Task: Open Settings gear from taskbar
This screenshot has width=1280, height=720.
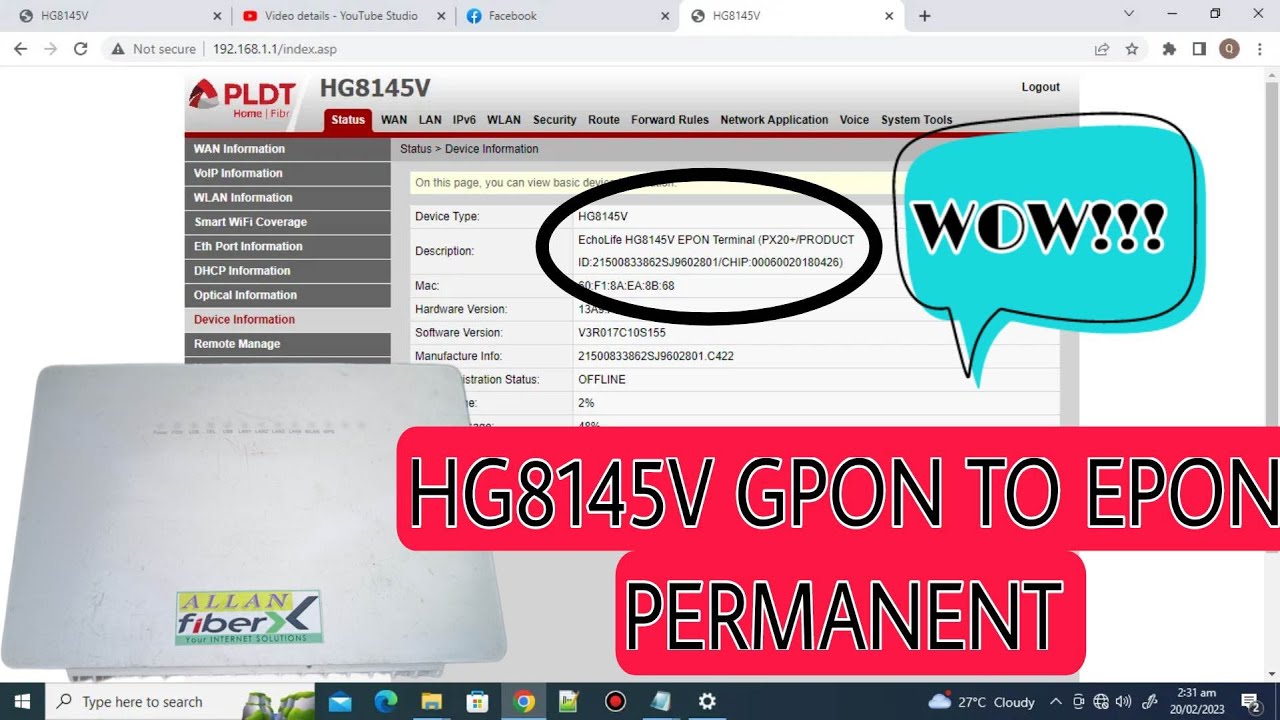Action: [707, 701]
